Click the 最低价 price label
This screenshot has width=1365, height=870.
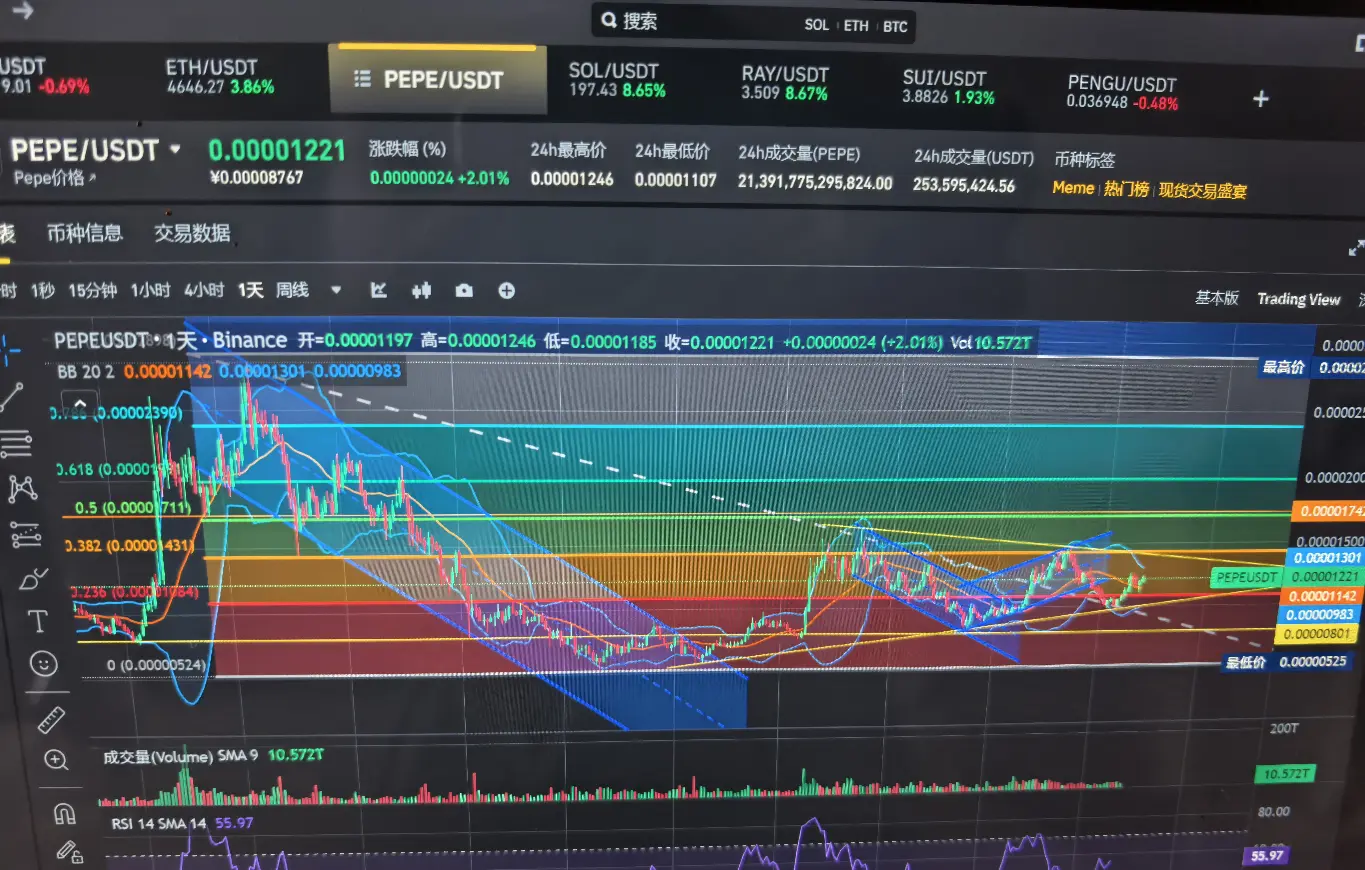pyautogui.click(x=1246, y=662)
